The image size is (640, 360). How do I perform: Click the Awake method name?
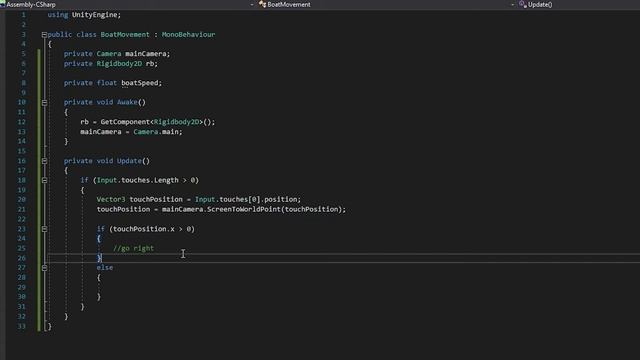click(127, 102)
